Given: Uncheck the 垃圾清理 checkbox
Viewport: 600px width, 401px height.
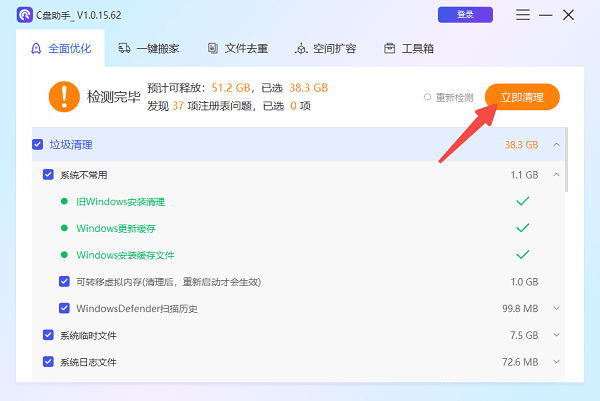Looking at the screenshot, I should (38, 145).
